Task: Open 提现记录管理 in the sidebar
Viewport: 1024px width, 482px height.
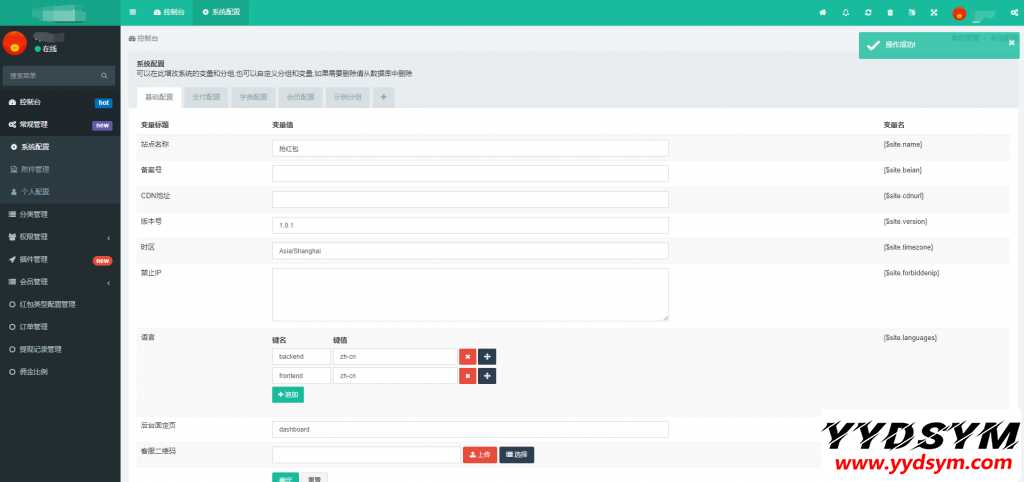Action: tap(60, 349)
